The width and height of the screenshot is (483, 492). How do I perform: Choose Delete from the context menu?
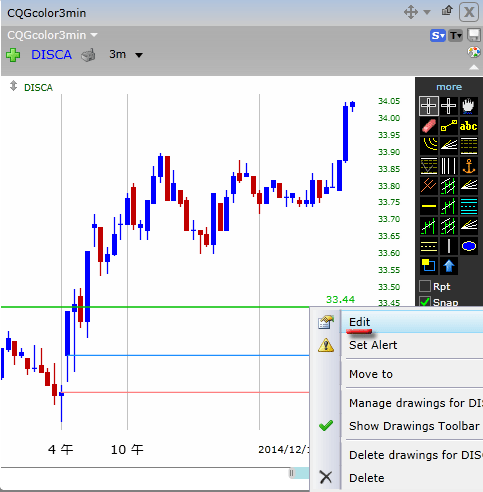[412, 478]
